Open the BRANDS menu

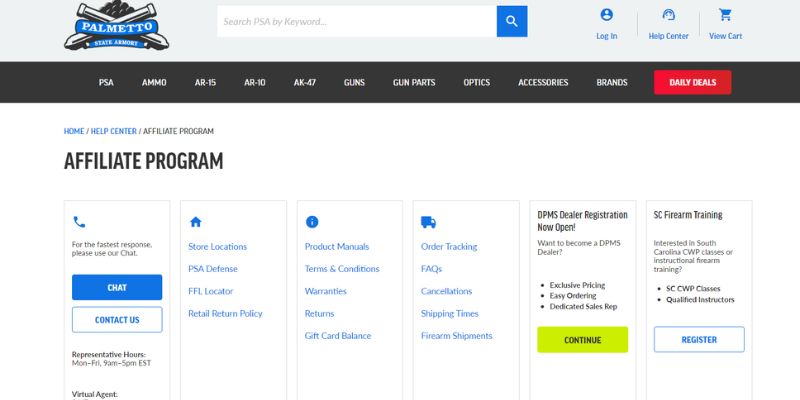(x=612, y=82)
